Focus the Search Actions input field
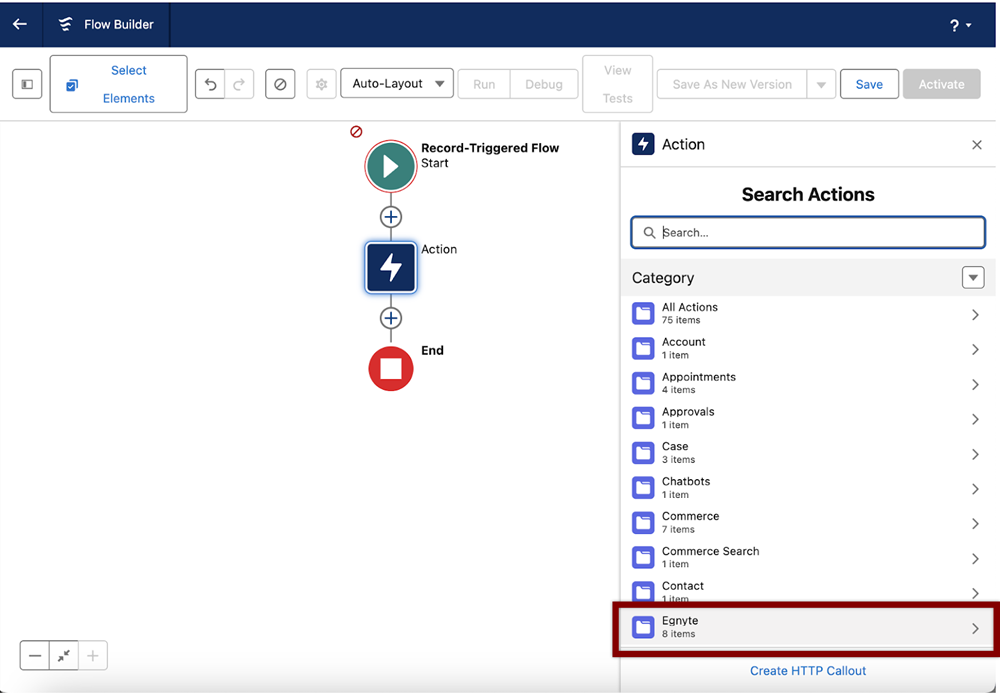The height and width of the screenshot is (694, 1000). (x=808, y=233)
